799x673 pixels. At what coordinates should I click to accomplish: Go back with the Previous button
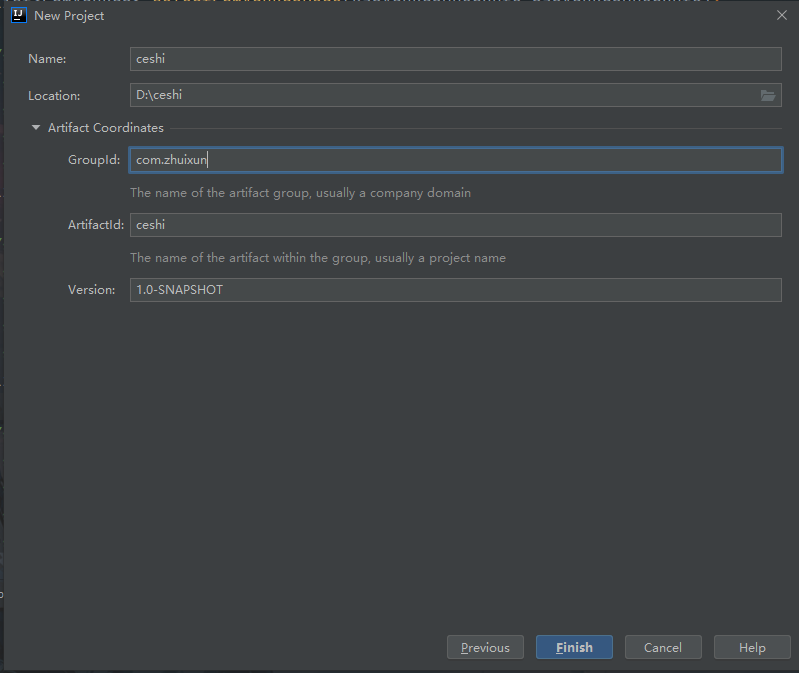click(485, 648)
